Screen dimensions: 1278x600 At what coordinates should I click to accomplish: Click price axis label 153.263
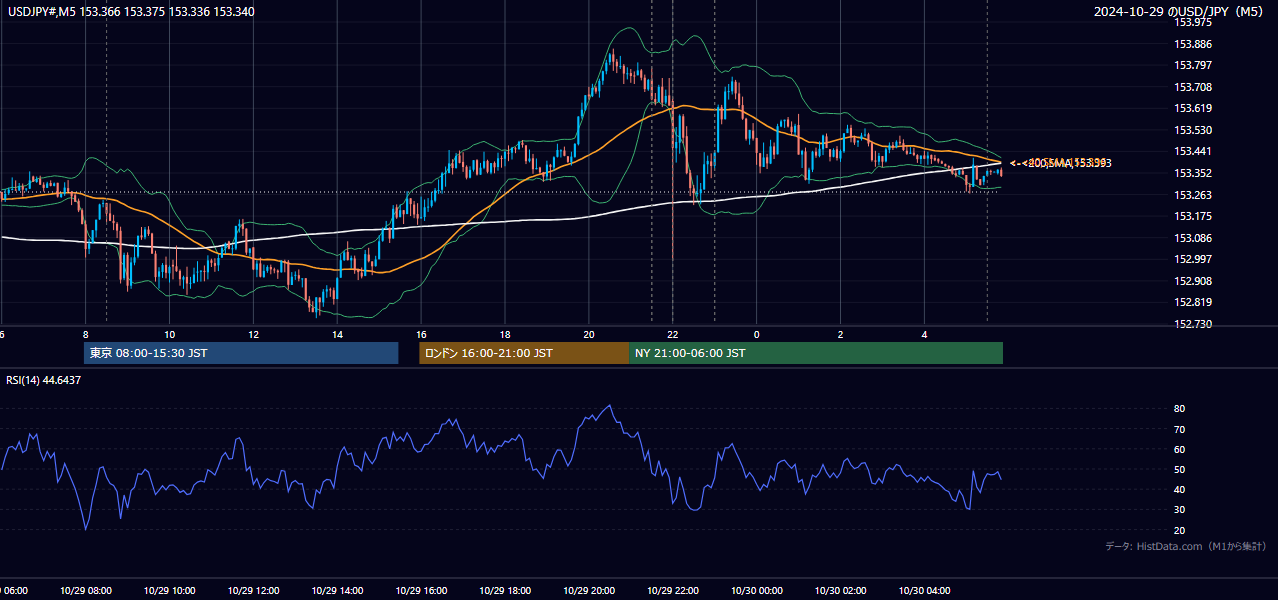1193,195
